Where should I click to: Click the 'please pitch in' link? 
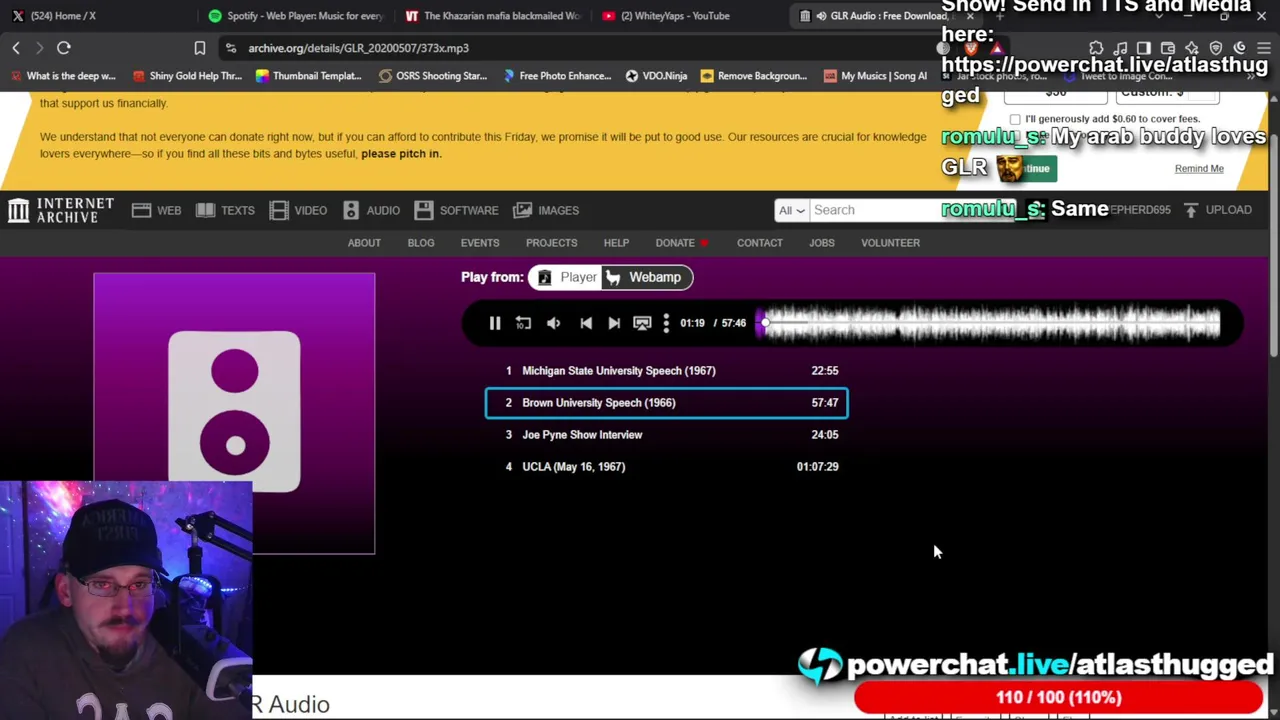pyautogui.click(x=400, y=154)
